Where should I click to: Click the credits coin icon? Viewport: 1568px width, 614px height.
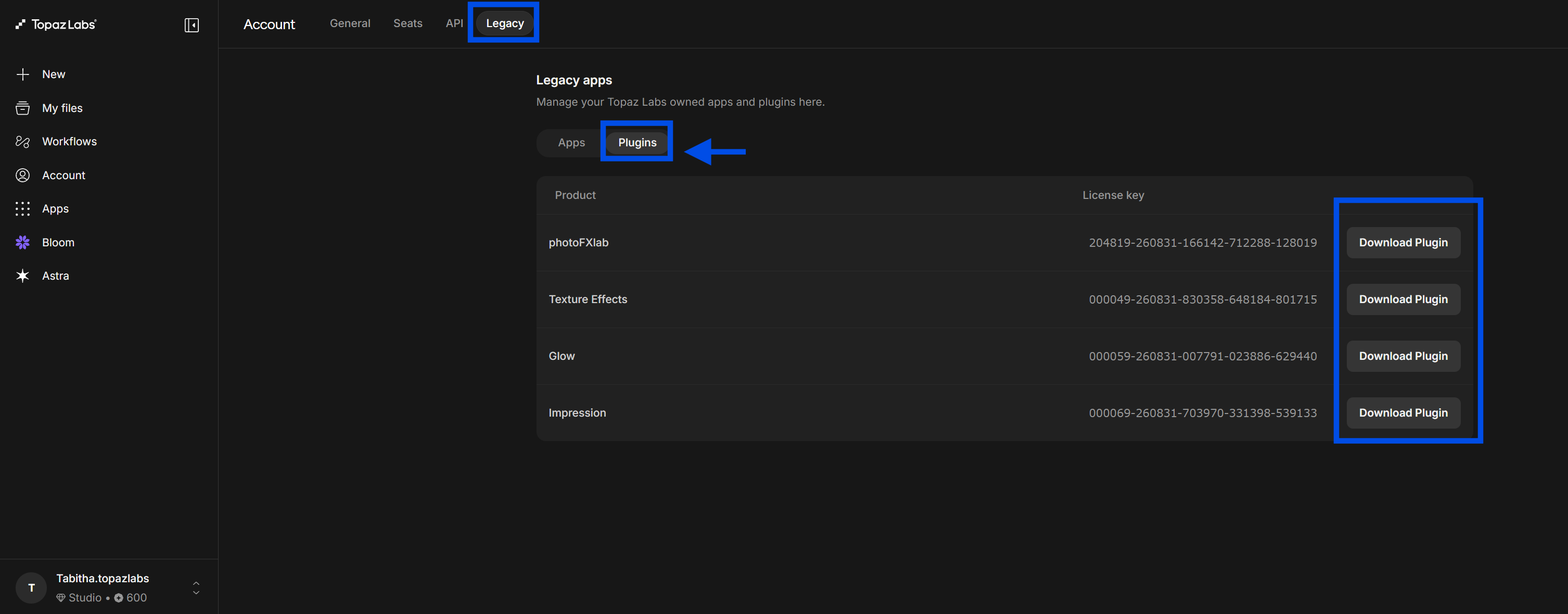119,597
